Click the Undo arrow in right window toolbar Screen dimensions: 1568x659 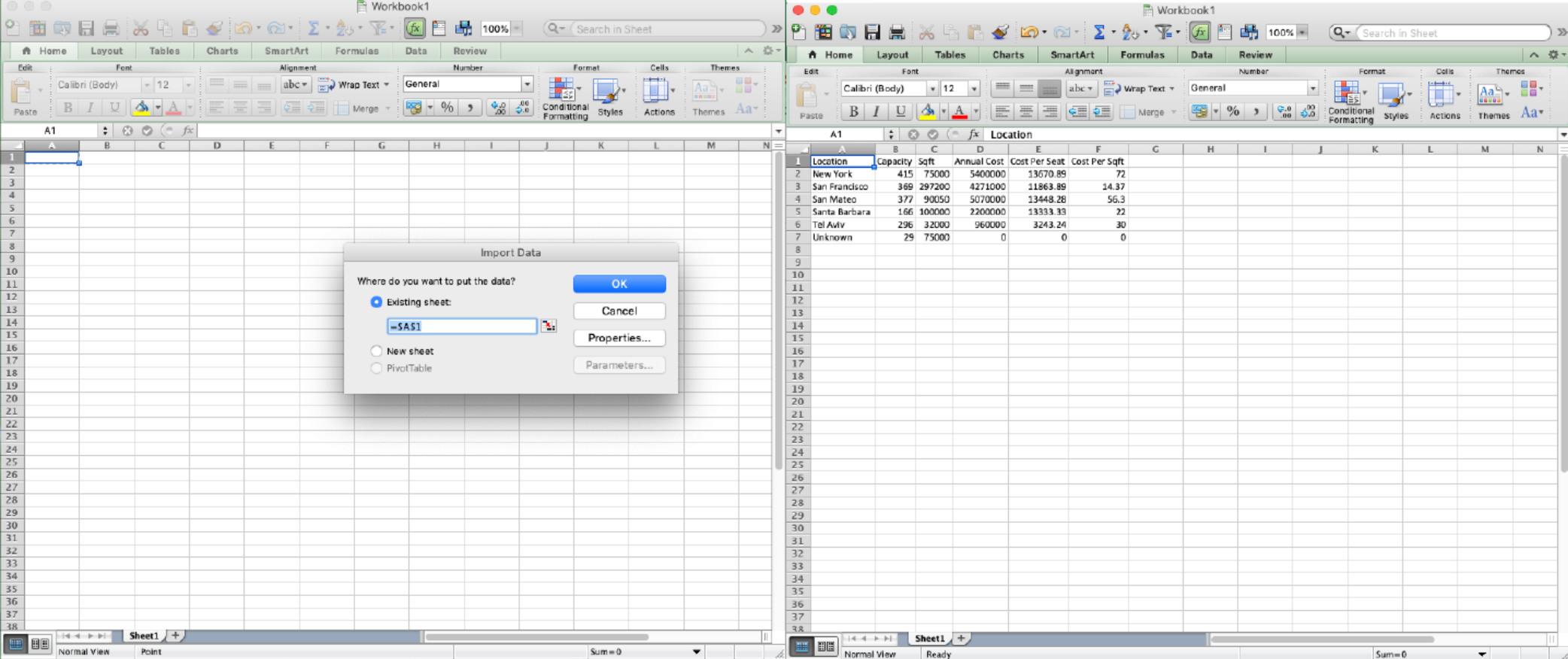click(x=1028, y=32)
